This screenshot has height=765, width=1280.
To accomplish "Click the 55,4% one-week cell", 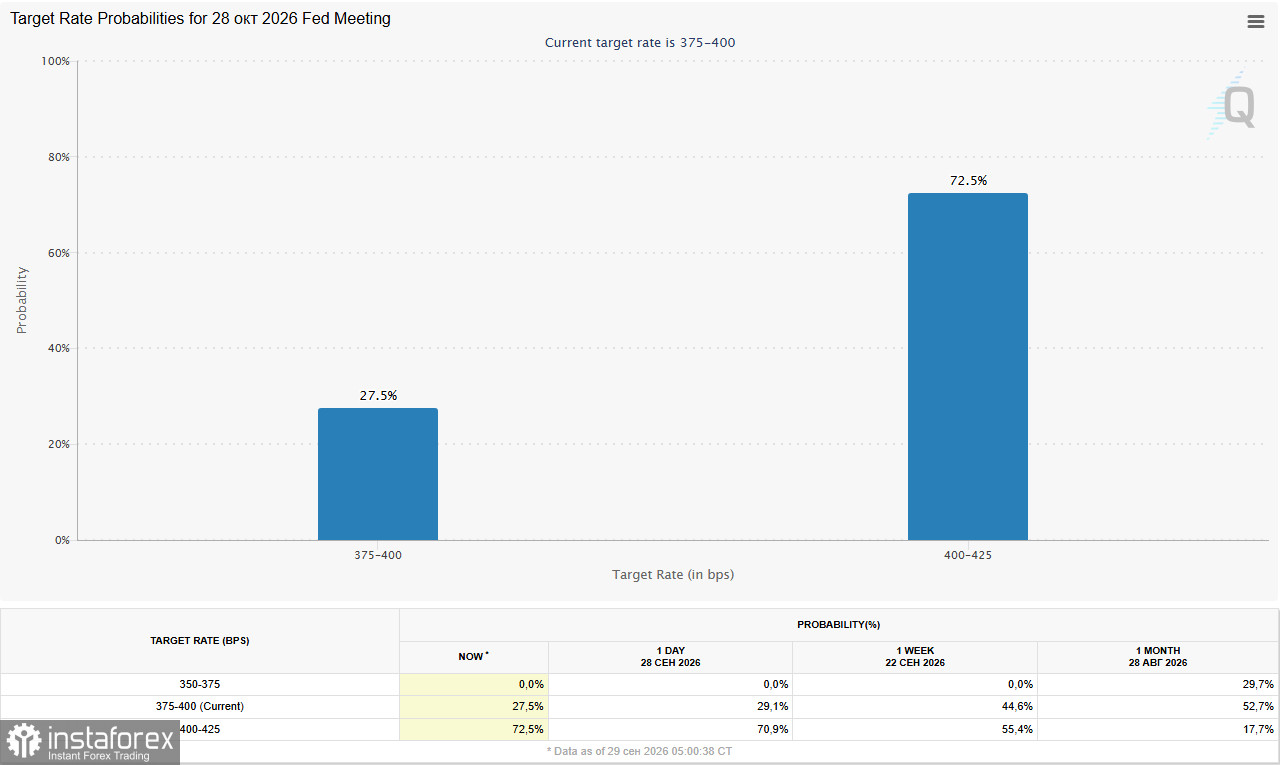I will [x=914, y=729].
